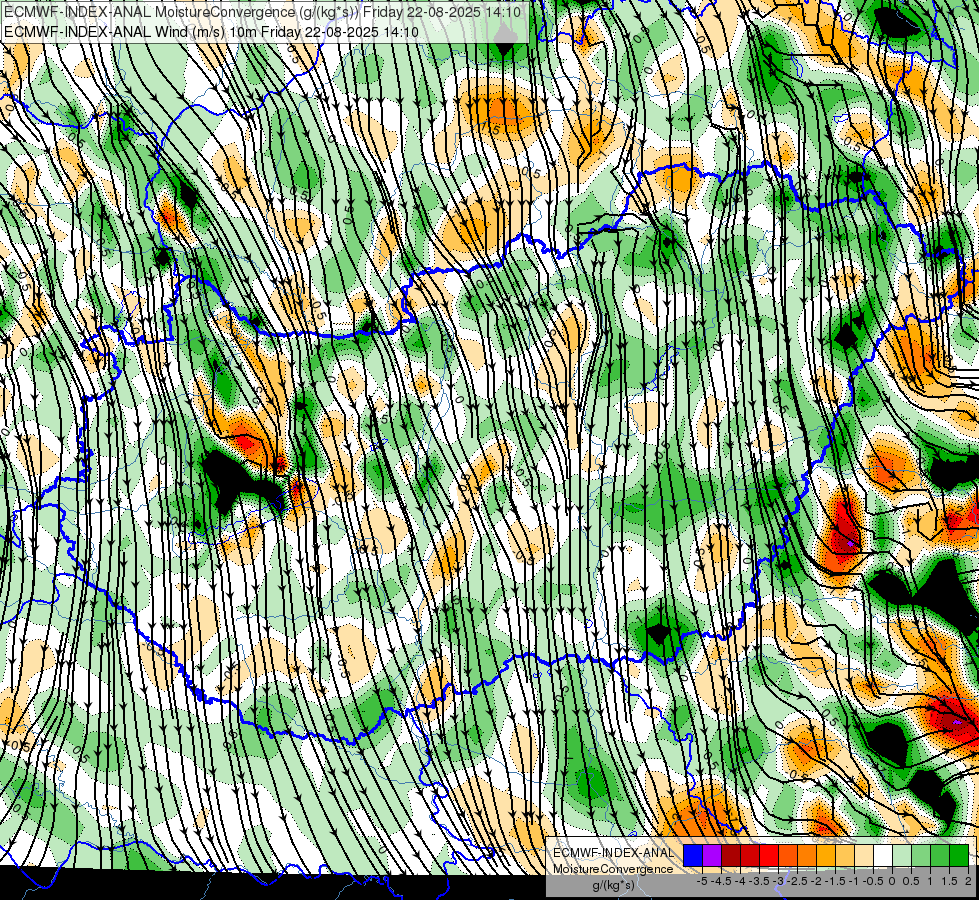Screen dimensions: 979x900
Task: Click the pale peach swatch left of white
Action: pyautogui.click(x=864, y=855)
